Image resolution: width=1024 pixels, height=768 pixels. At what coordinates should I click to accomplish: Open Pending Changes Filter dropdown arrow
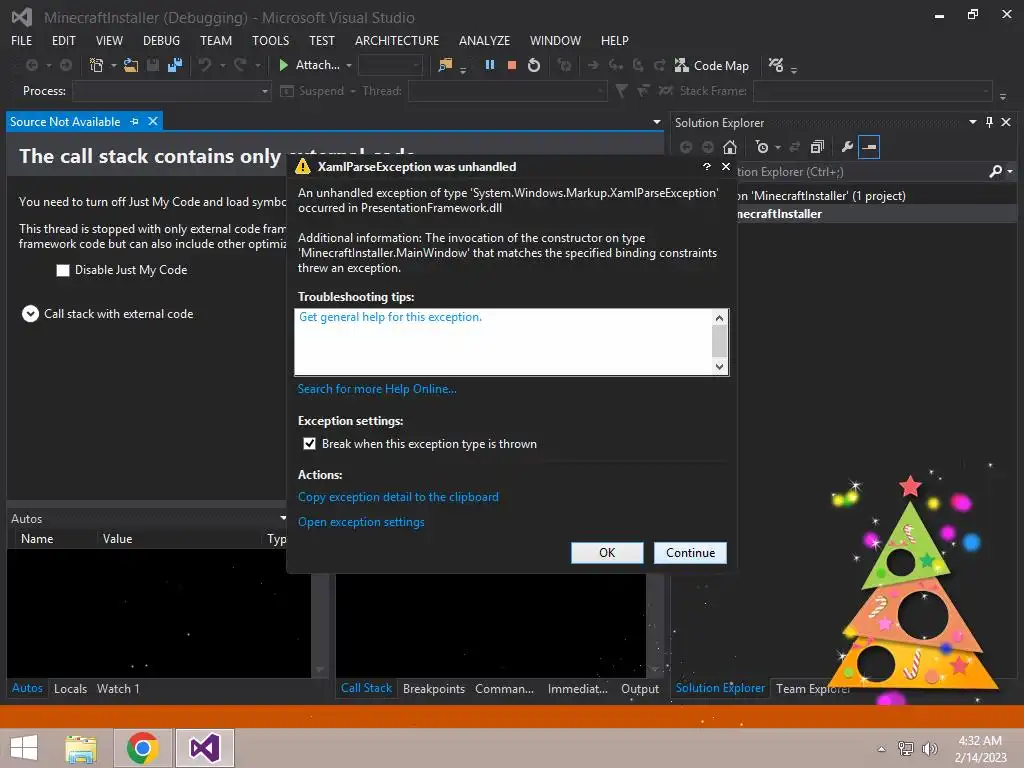[x=777, y=148]
